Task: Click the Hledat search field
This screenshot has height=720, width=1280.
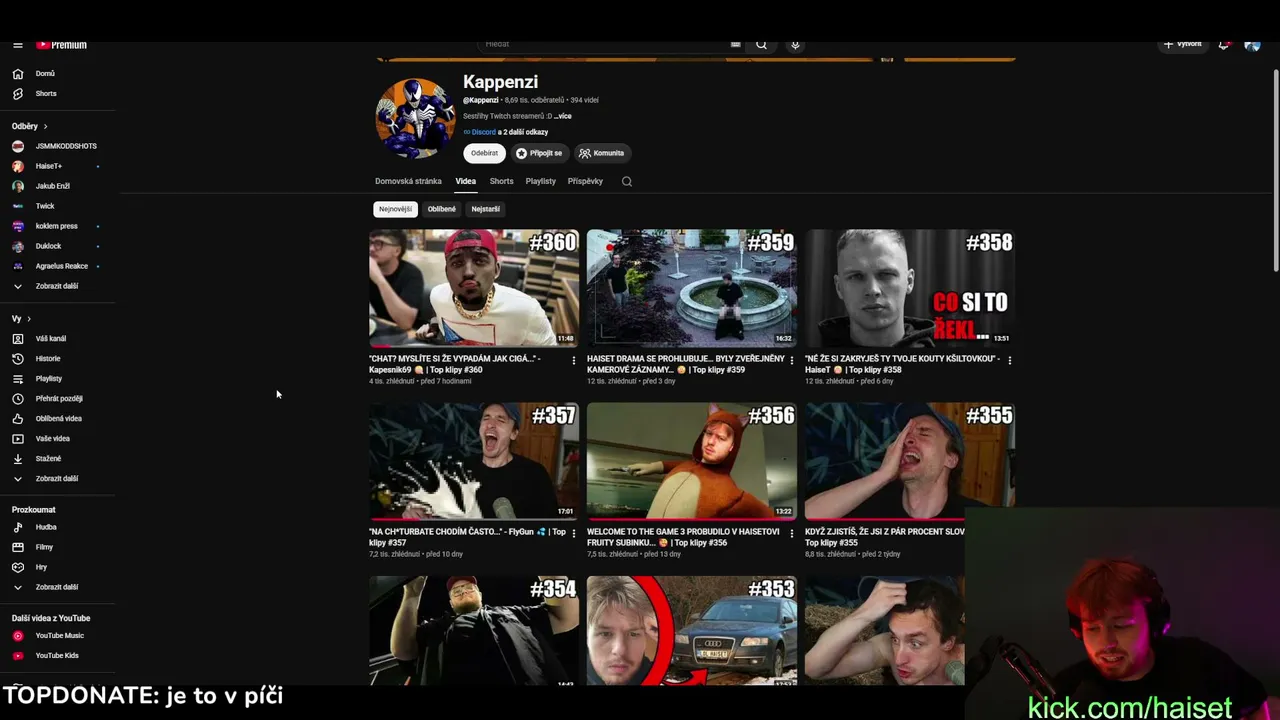Action: tap(605, 44)
